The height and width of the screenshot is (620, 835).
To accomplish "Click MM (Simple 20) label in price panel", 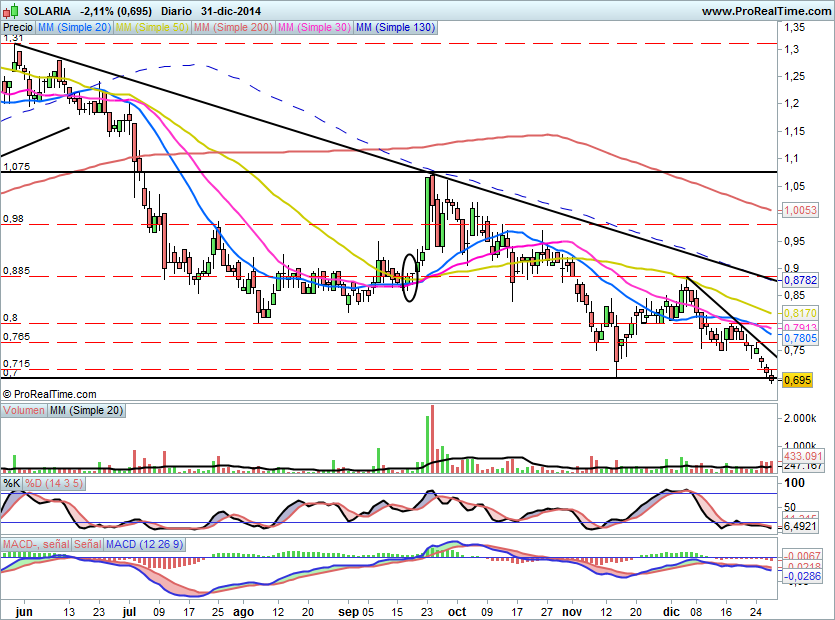I will click(x=75, y=28).
